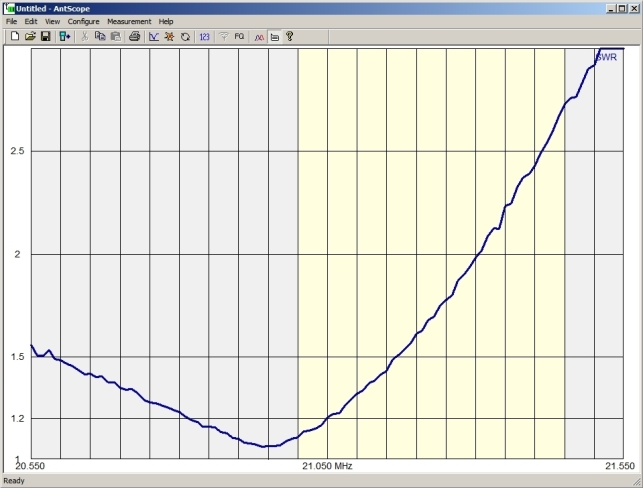
Task: Minimize the AntScope window
Action: [611, 8]
